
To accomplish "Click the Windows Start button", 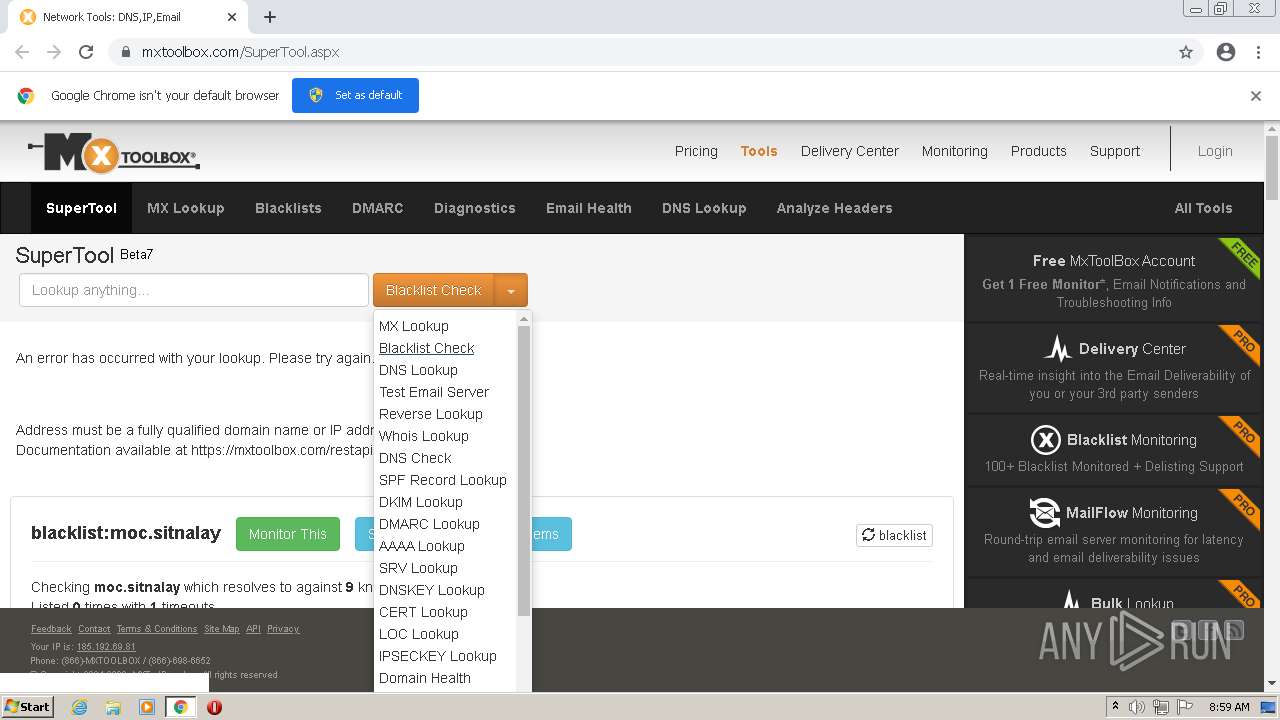I will click(28, 706).
